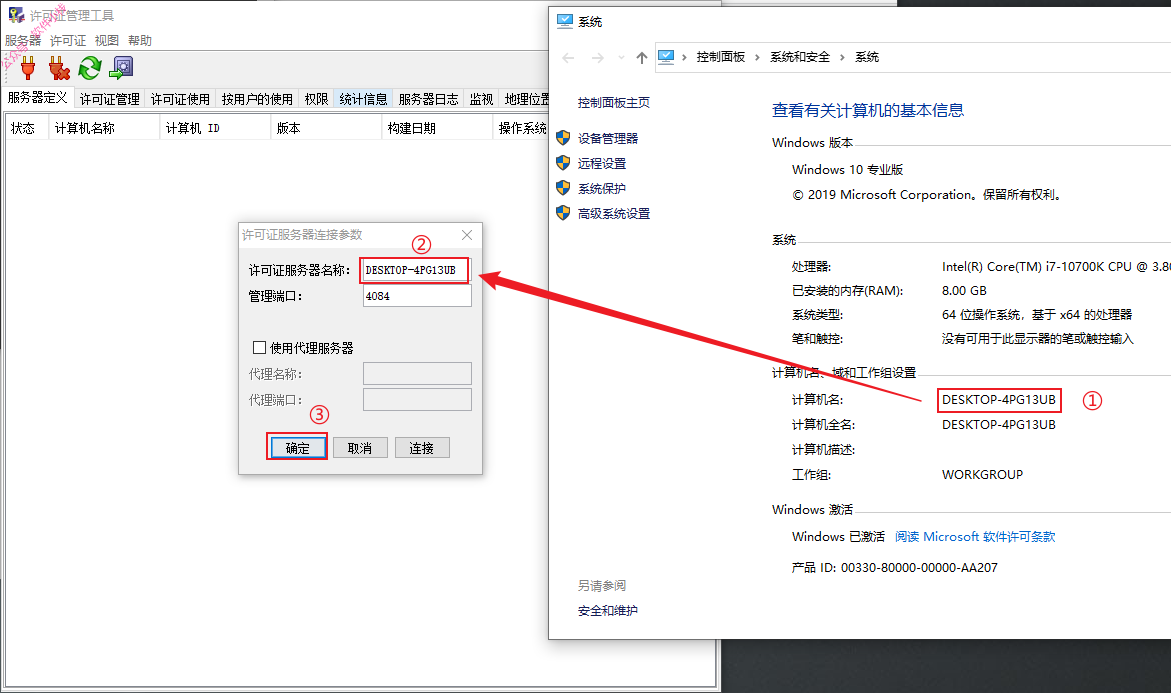Switch to 服务器定义 tab
The image size is (1171, 693).
coord(37,98)
